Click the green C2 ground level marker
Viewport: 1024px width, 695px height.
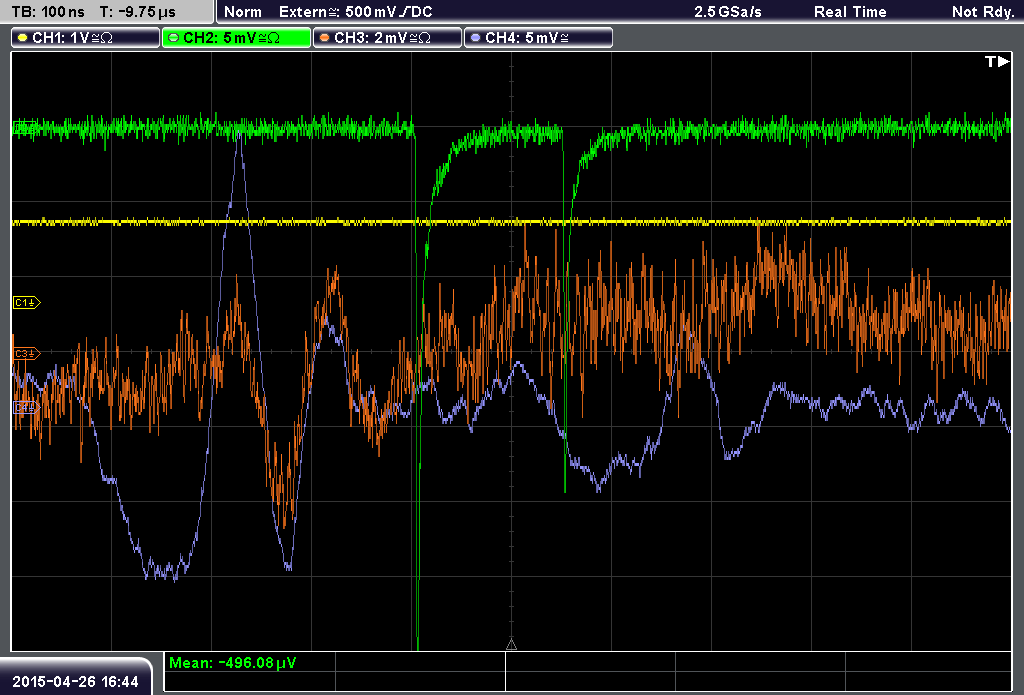tap(25, 128)
